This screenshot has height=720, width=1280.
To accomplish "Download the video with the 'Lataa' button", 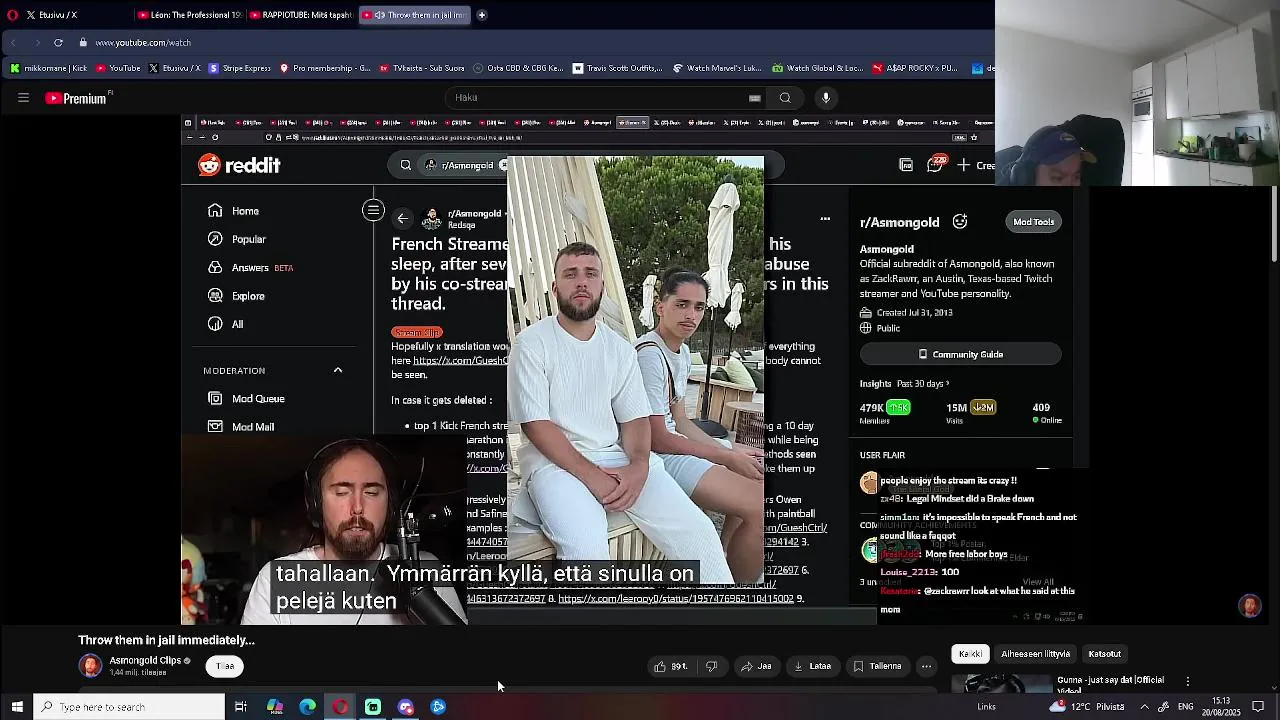I will (x=812, y=666).
